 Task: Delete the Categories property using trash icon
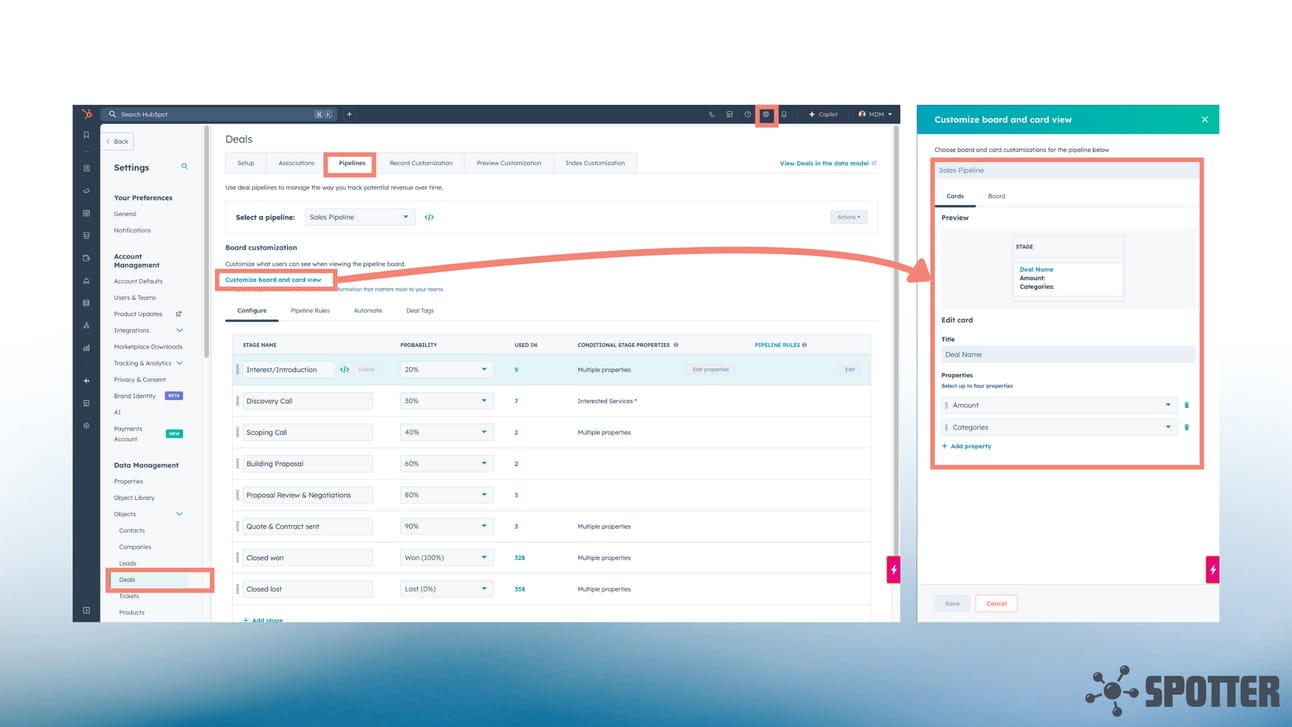click(1187, 427)
